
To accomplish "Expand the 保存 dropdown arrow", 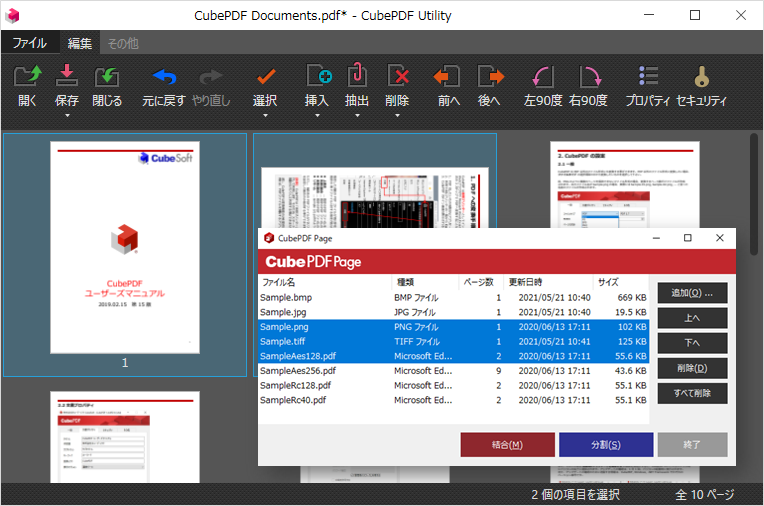I will pyautogui.click(x=67, y=116).
